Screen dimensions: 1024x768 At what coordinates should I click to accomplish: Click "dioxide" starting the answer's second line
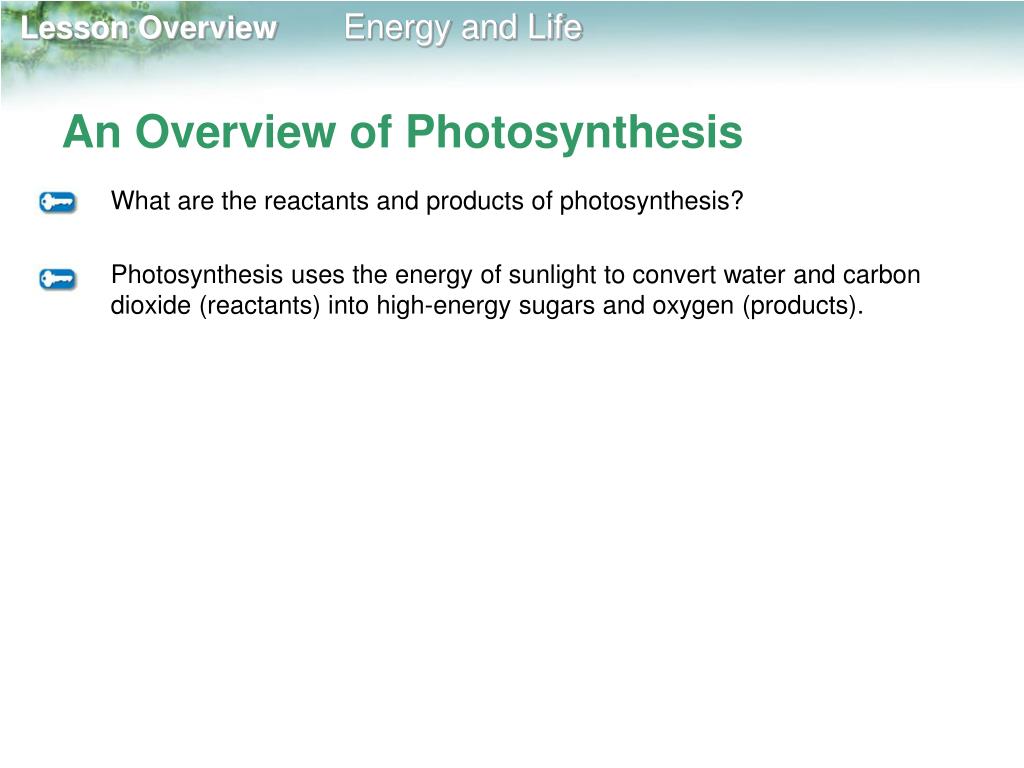tap(151, 305)
